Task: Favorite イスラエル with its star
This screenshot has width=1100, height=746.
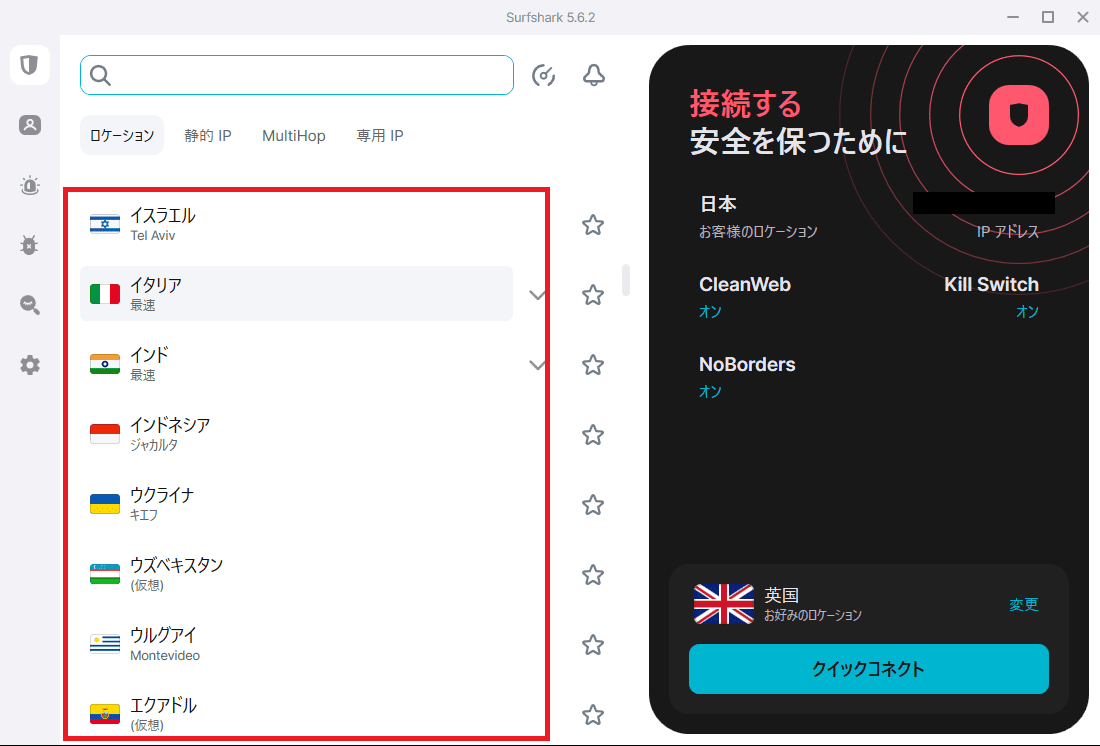Action: coord(593,225)
